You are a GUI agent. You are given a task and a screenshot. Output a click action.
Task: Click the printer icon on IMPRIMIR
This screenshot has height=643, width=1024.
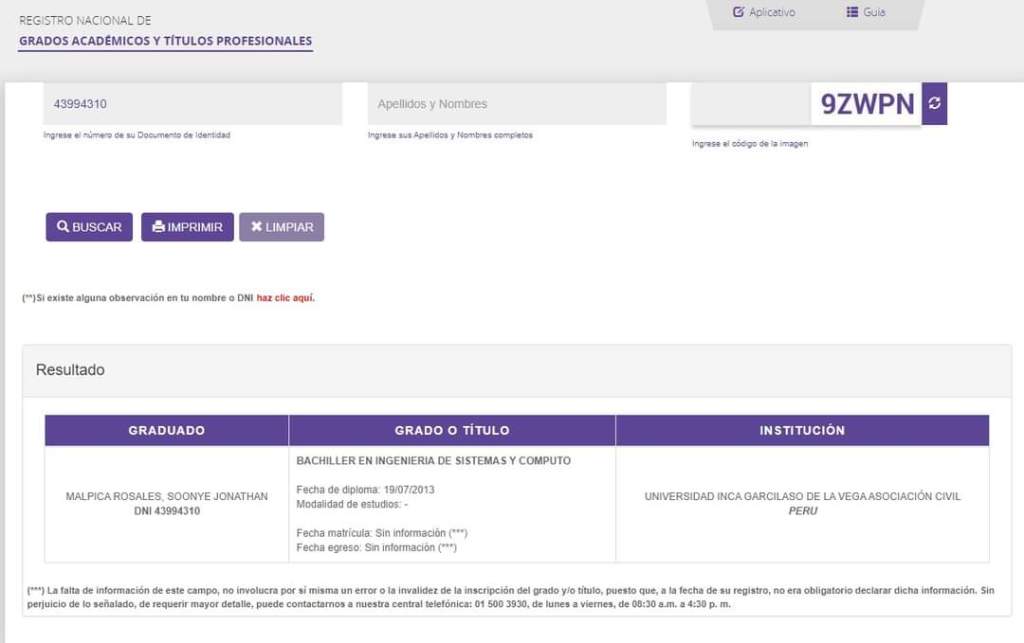[158, 227]
